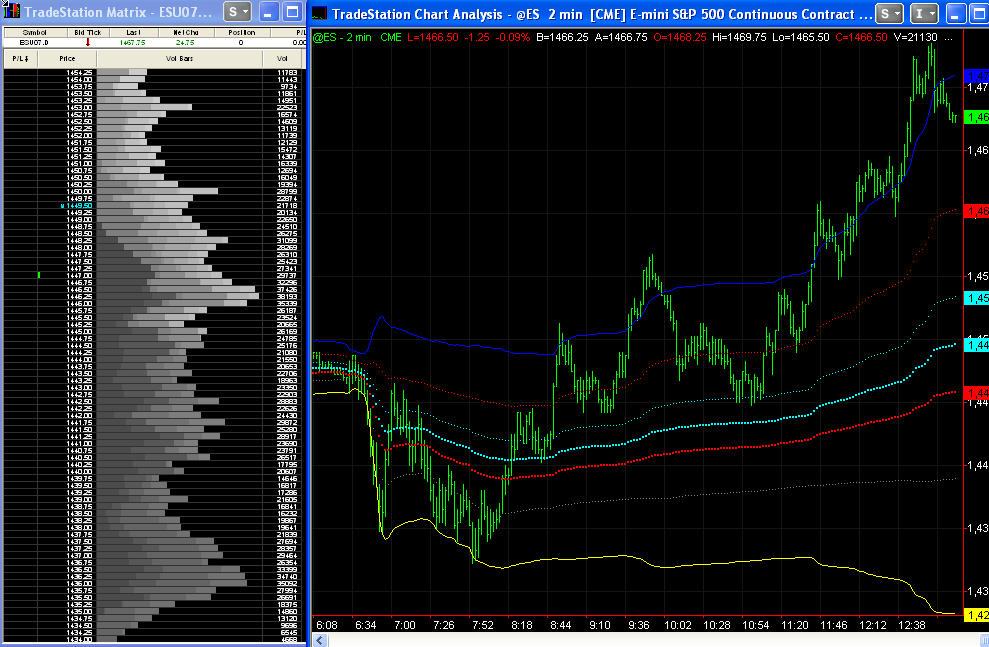Maximize the TradeStation Matrix window
The height and width of the screenshot is (647, 989).
point(293,12)
